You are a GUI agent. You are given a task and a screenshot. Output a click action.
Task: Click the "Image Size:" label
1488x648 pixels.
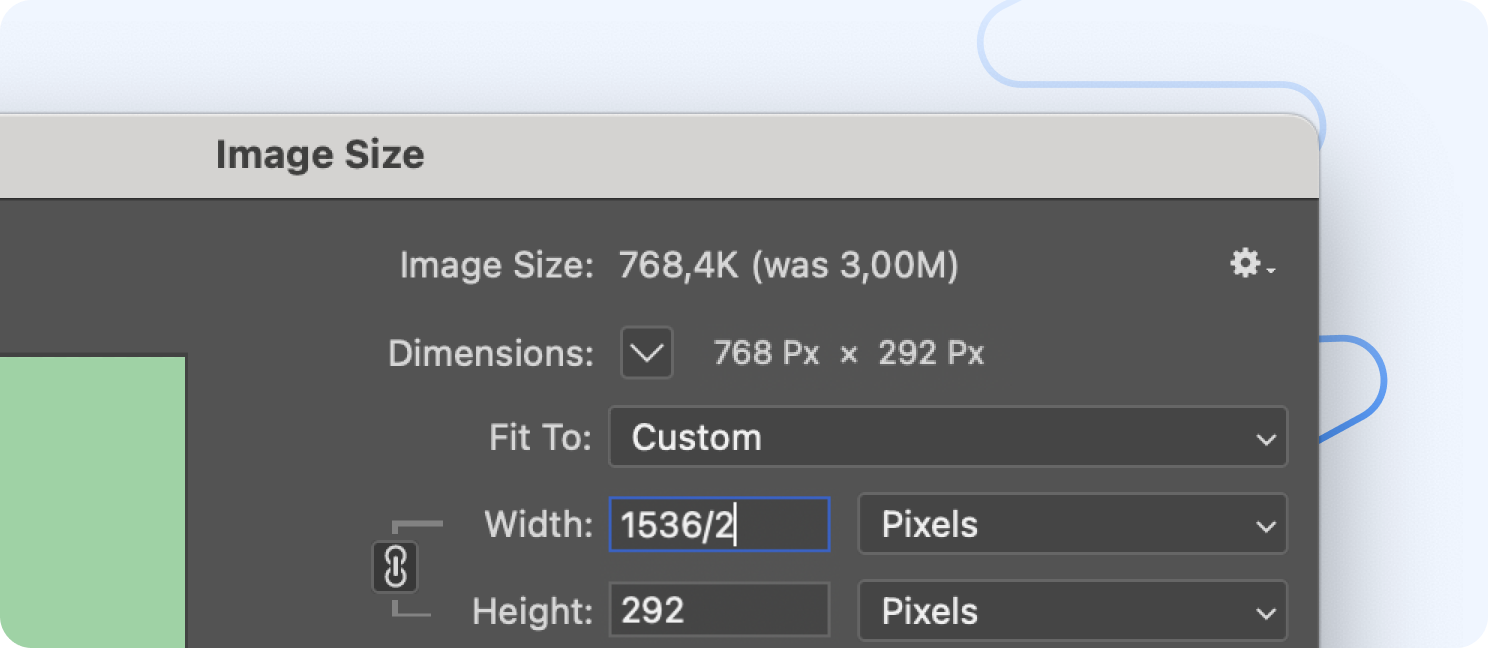[x=496, y=265]
